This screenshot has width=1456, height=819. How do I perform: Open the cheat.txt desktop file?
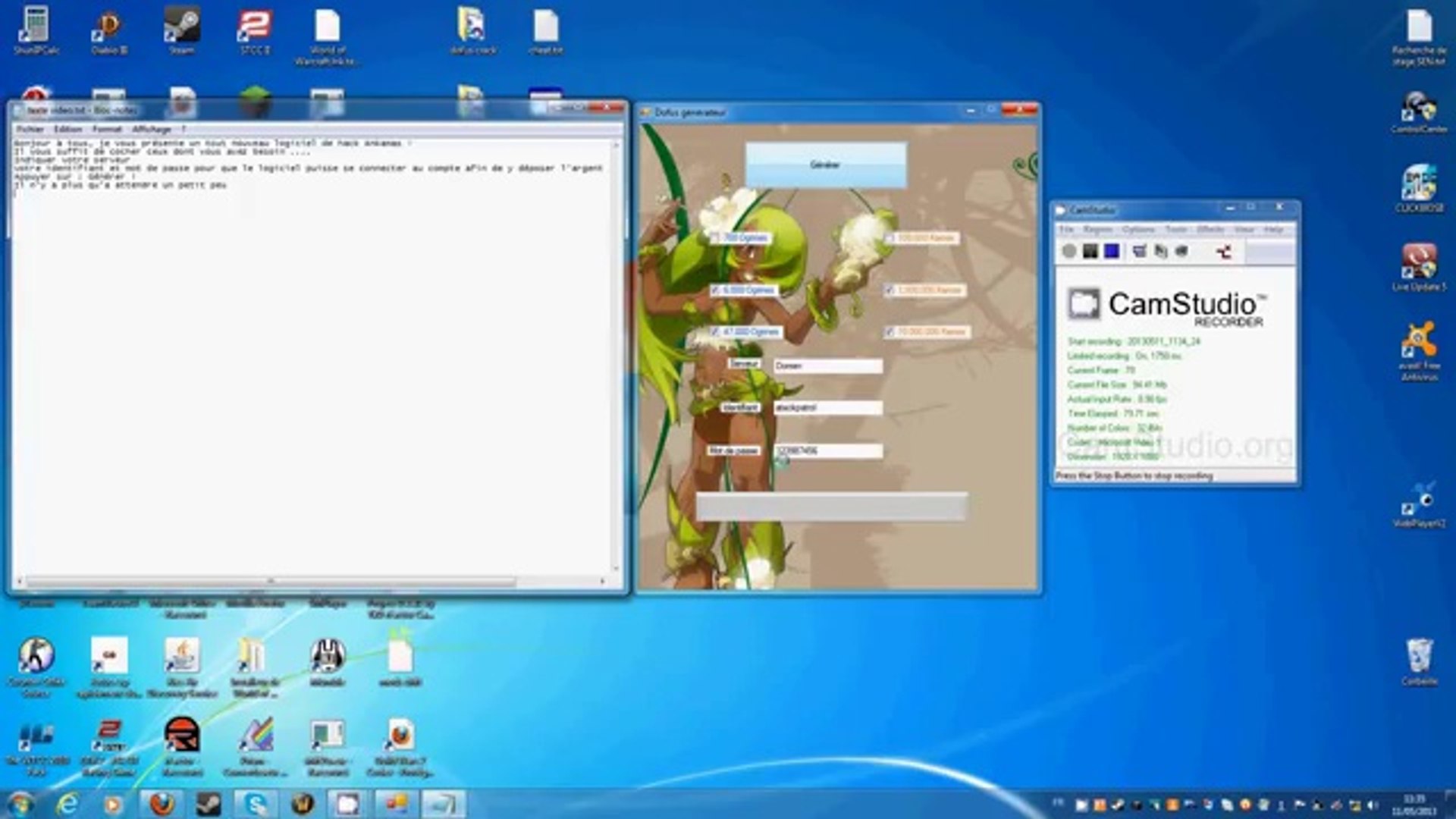point(546,32)
